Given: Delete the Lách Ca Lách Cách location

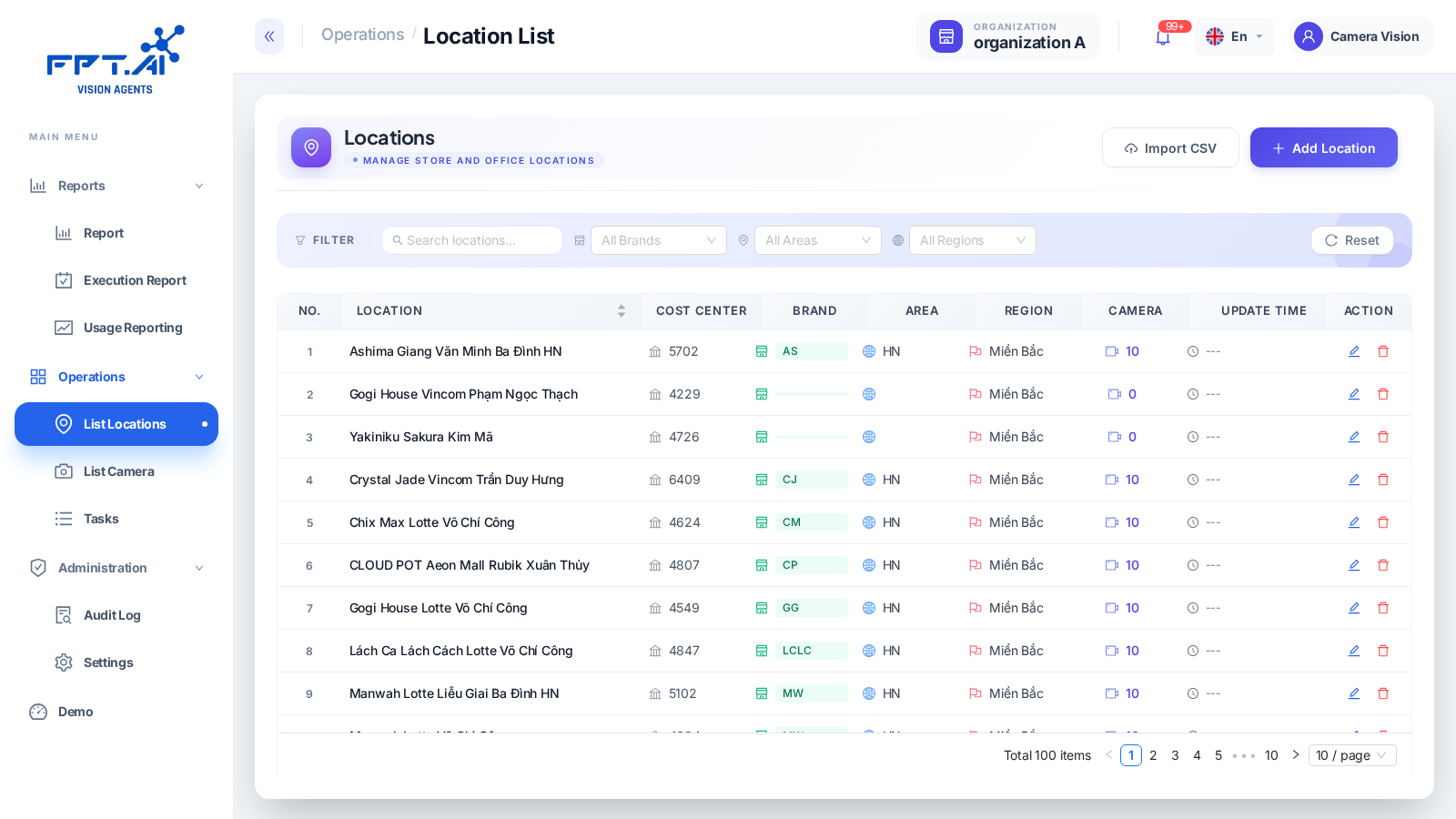Looking at the screenshot, I should point(1383,651).
